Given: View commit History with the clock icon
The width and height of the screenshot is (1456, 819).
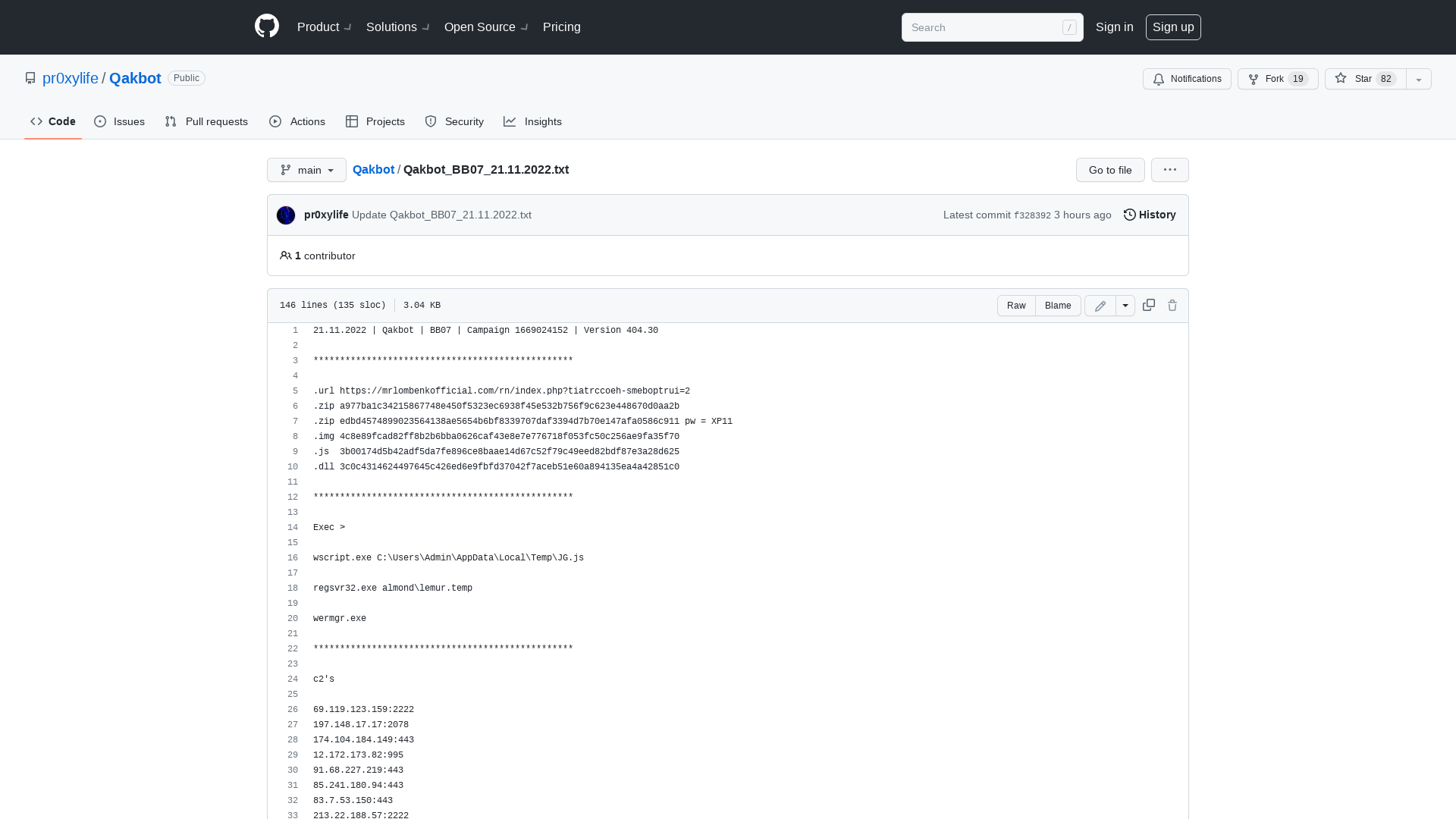Looking at the screenshot, I should click(x=1149, y=215).
